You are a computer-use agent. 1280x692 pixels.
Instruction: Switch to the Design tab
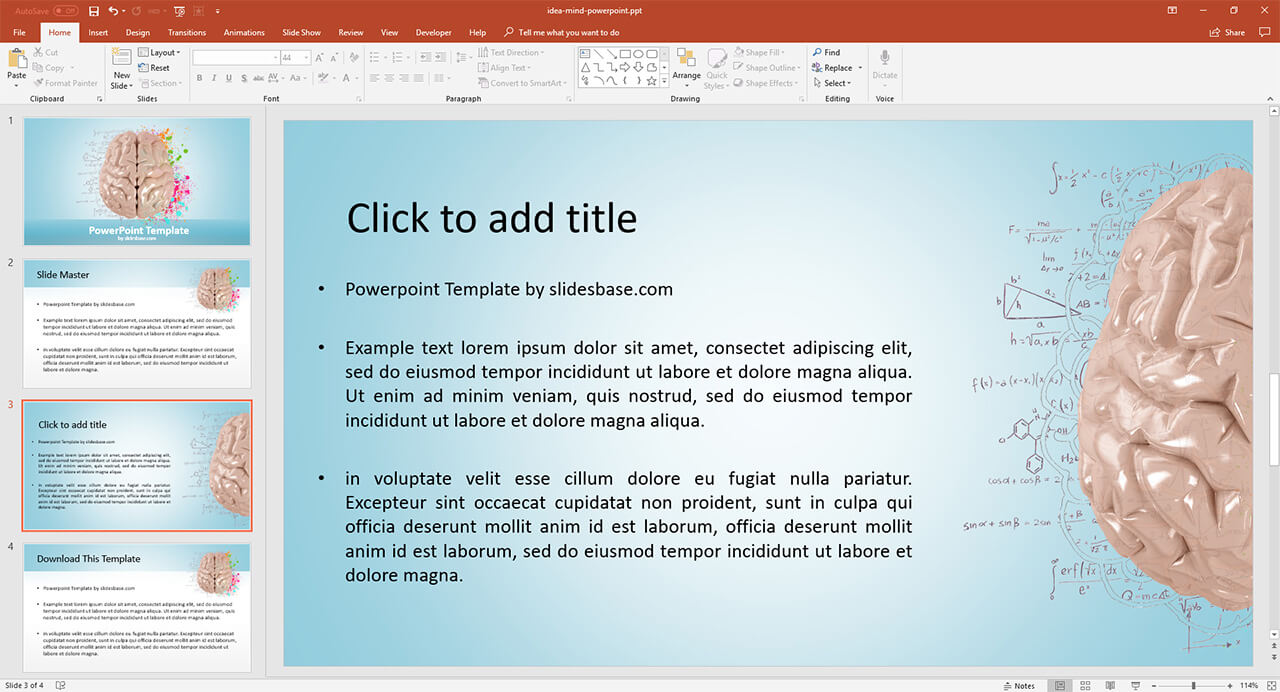tap(138, 32)
